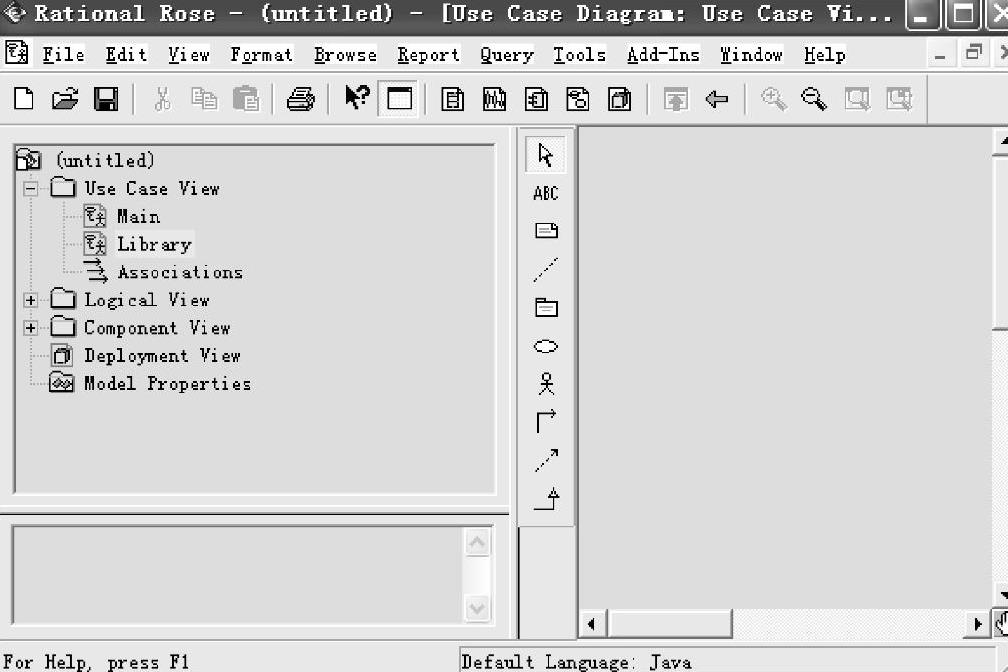Open the Edit menu
The image size is (1008, 672).
126,55
